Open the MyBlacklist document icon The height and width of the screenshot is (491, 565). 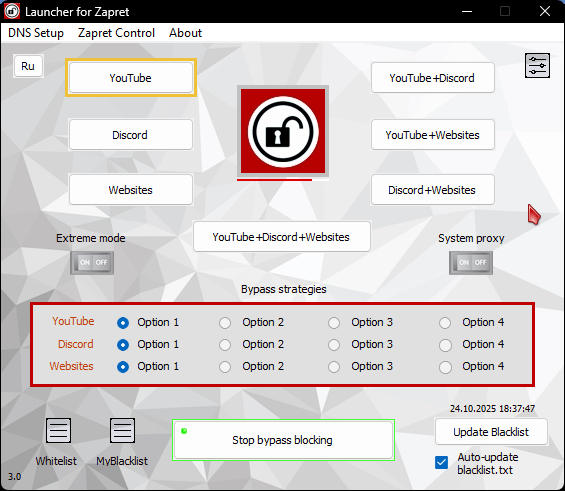pos(123,430)
